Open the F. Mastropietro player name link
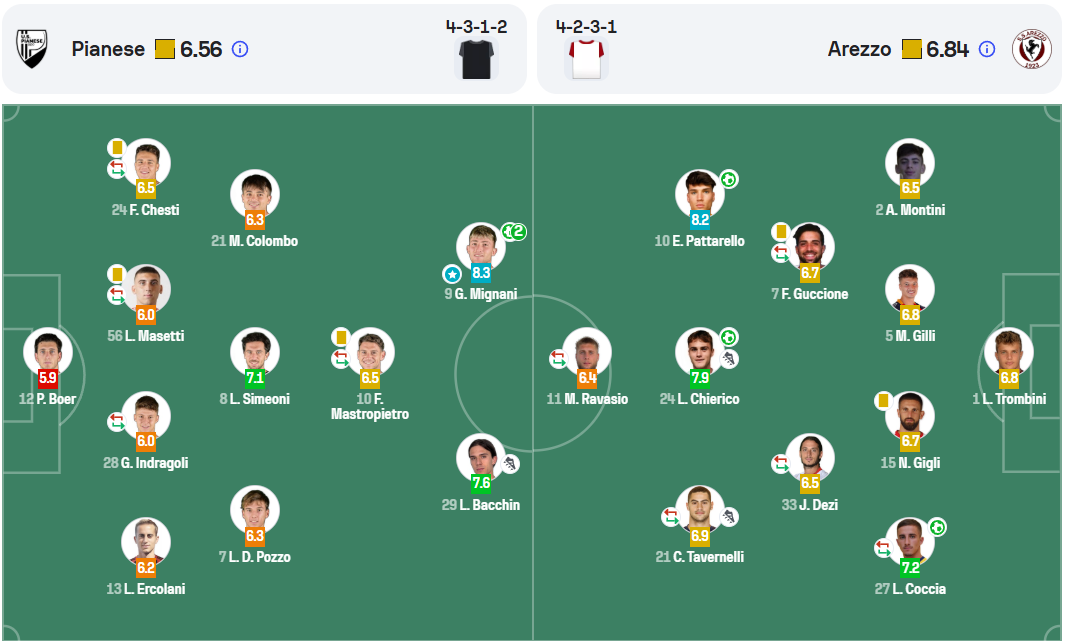 pyautogui.click(x=370, y=406)
